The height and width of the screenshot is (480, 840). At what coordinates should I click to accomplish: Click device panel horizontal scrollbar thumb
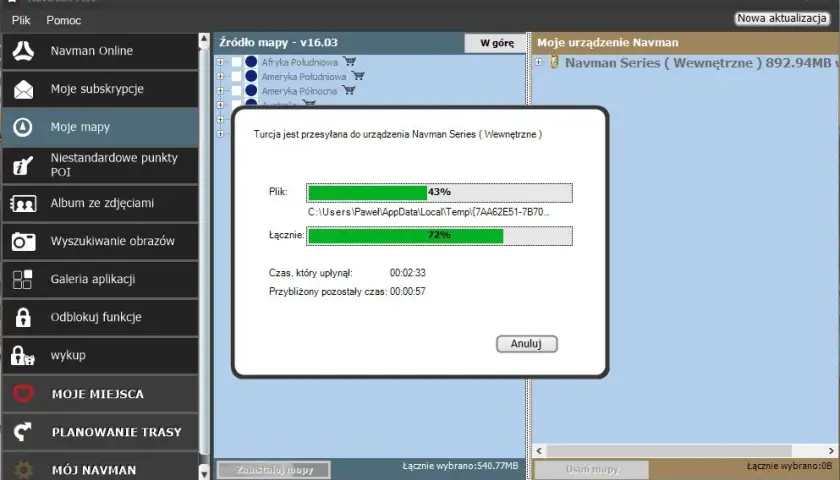coord(669,451)
